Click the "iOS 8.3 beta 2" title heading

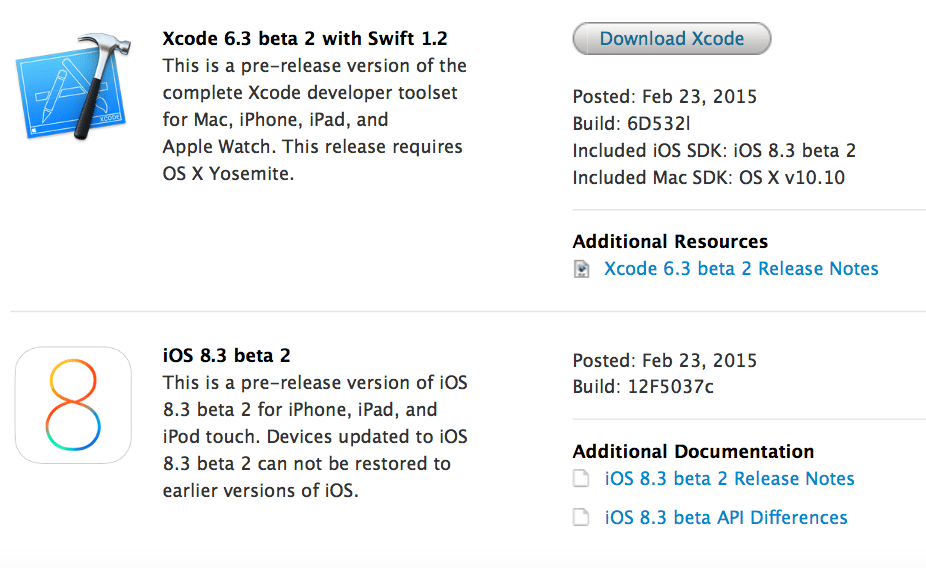(226, 356)
